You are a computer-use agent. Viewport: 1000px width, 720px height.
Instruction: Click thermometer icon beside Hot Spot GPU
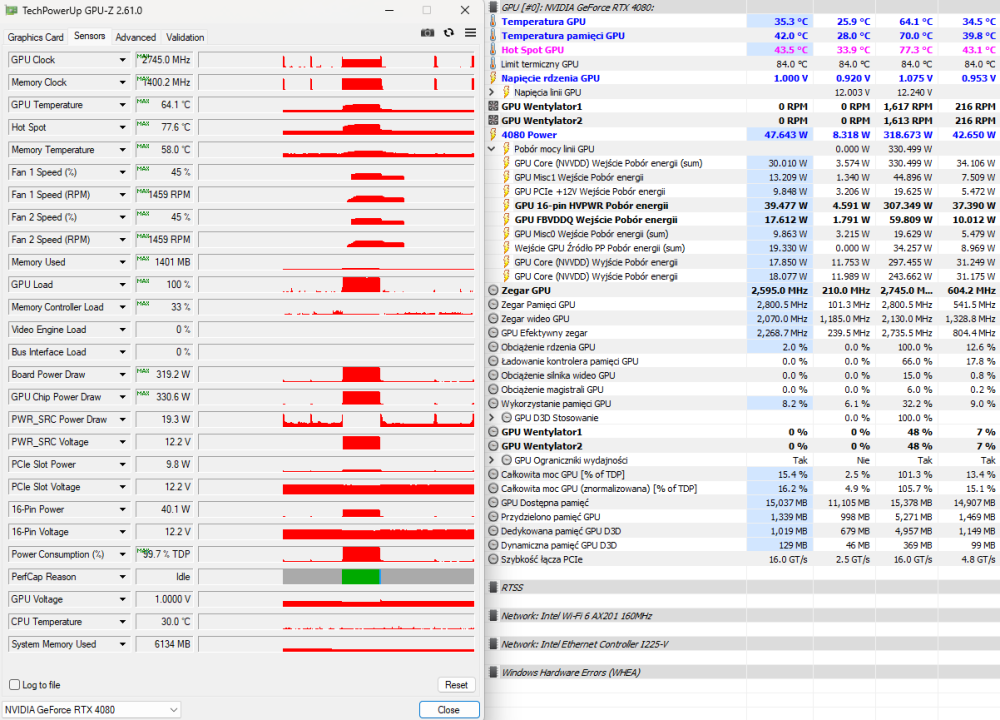493,50
